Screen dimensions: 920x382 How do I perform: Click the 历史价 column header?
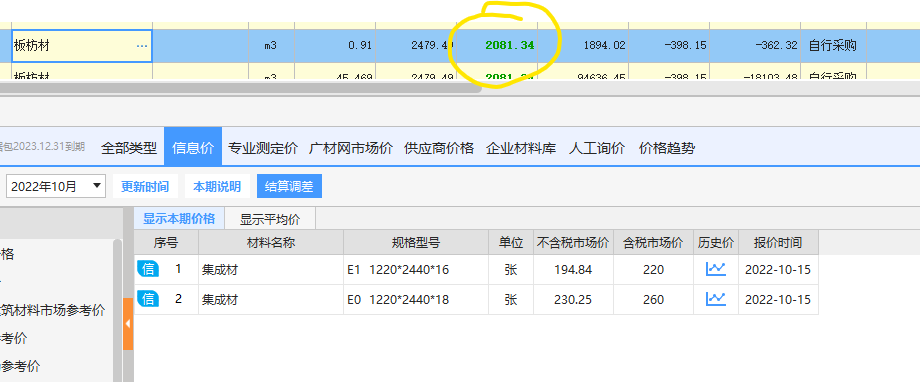coord(716,242)
